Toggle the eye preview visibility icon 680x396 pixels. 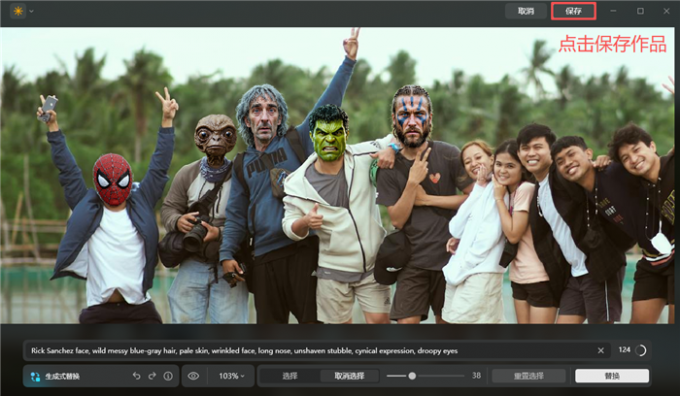tap(193, 376)
